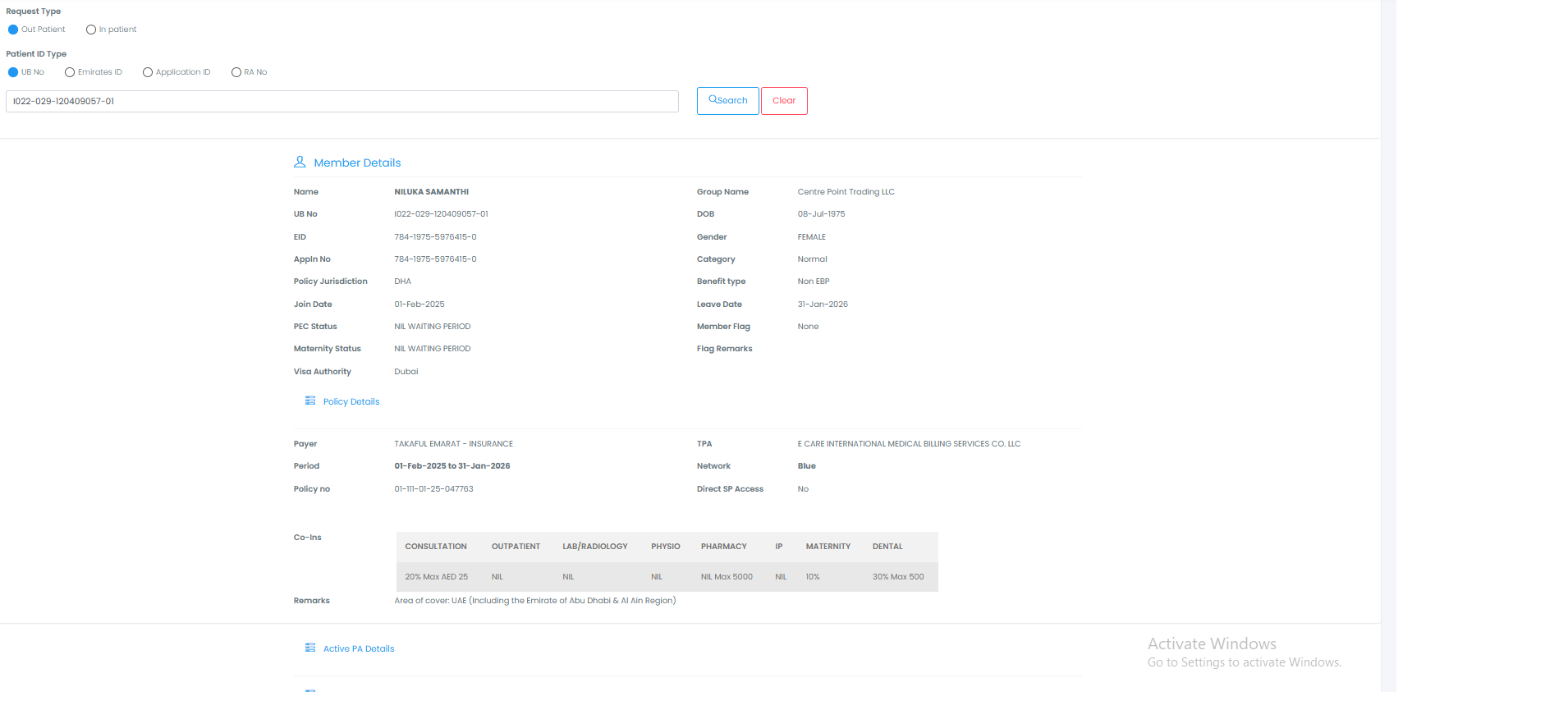Click the member name NILUKA SAMANTHI
Image resolution: width=1568 pixels, height=719 pixels.
[431, 192]
